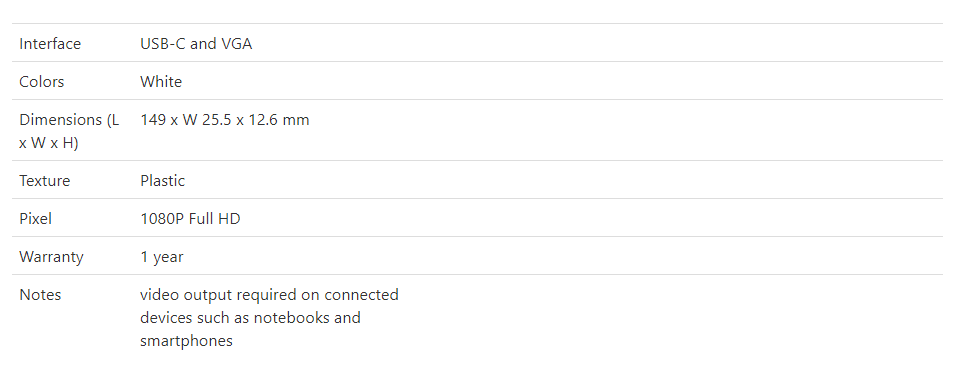Select the USB-C and VGA value
This screenshot has height=386, width=960.
(x=196, y=44)
